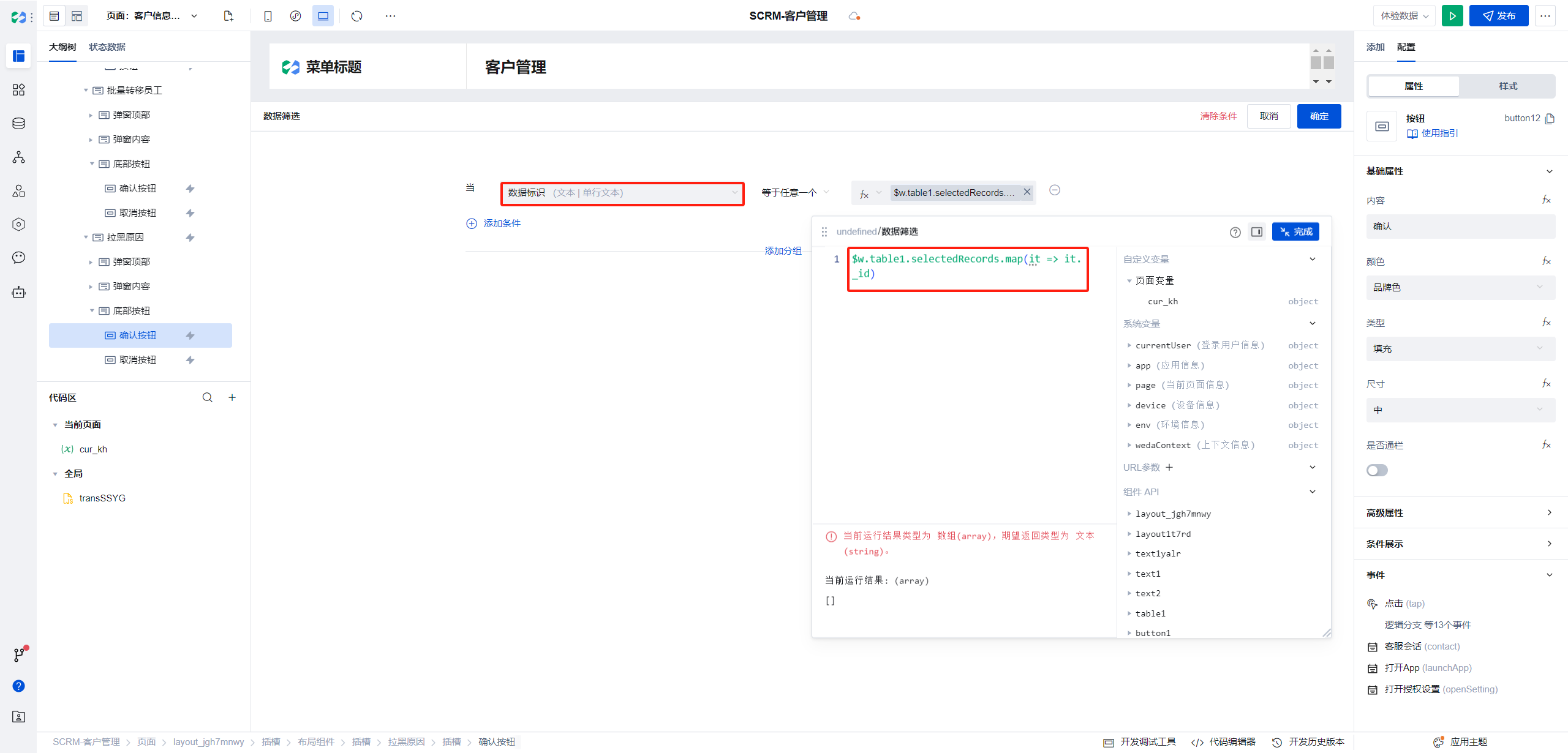Switch to the 状态数据 tab
The height and width of the screenshot is (753, 1568).
click(x=107, y=47)
